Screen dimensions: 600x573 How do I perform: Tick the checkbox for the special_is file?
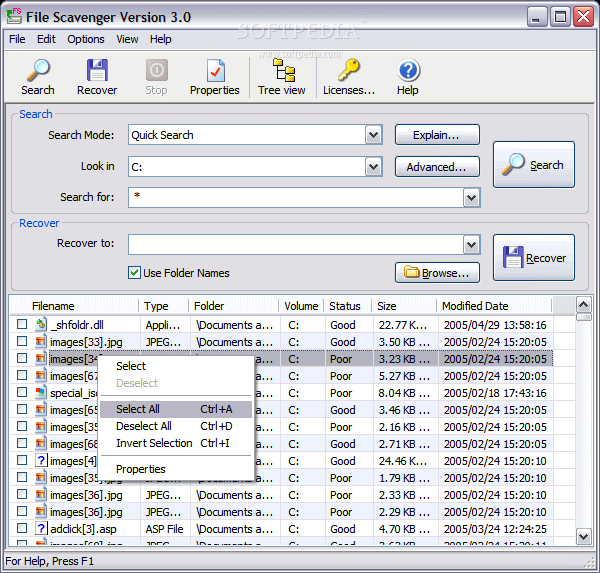pyautogui.click(x=22, y=392)
